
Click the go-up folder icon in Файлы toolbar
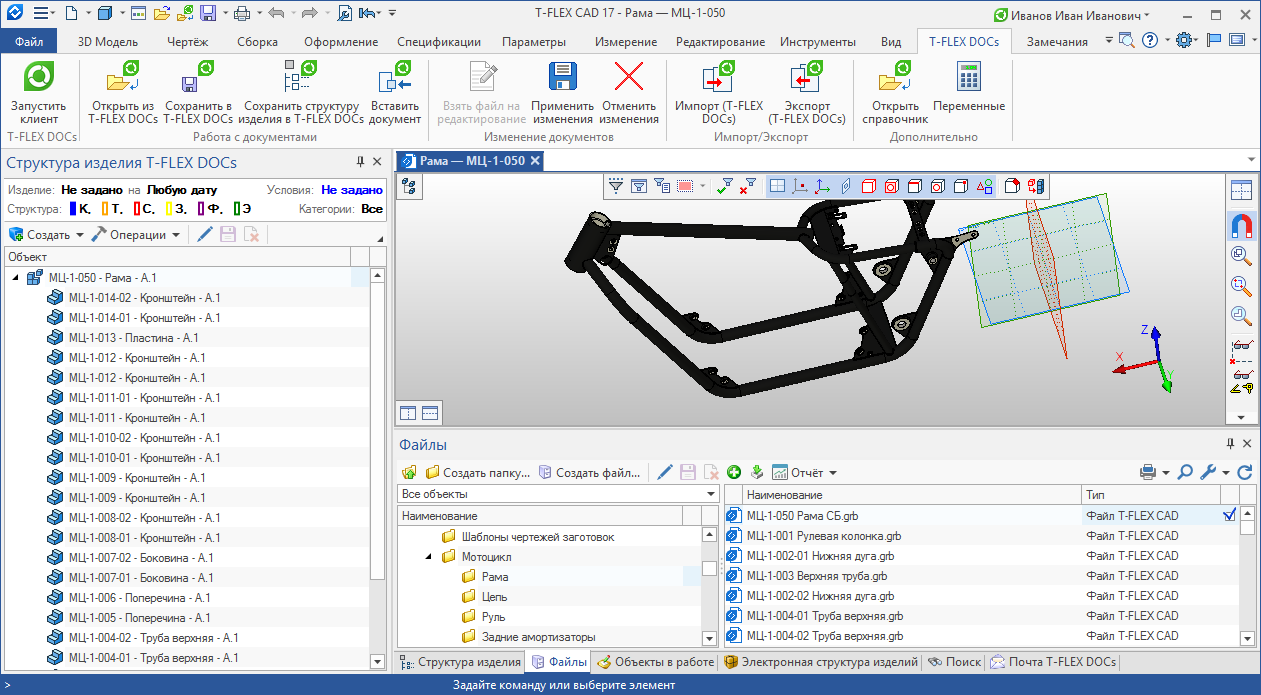pos(409,472)
